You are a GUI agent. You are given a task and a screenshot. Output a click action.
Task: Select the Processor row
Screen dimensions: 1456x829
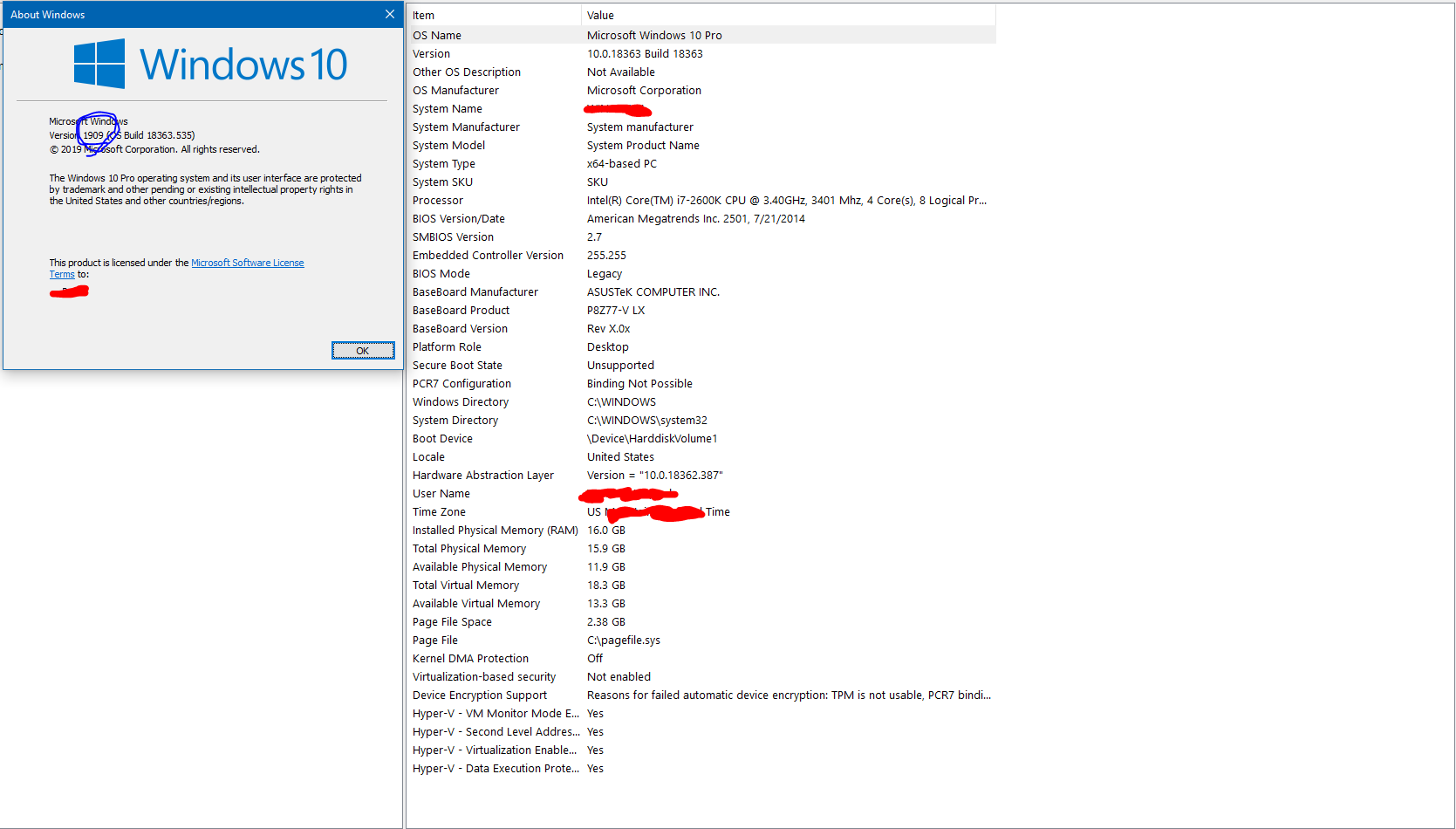point(701,200)
